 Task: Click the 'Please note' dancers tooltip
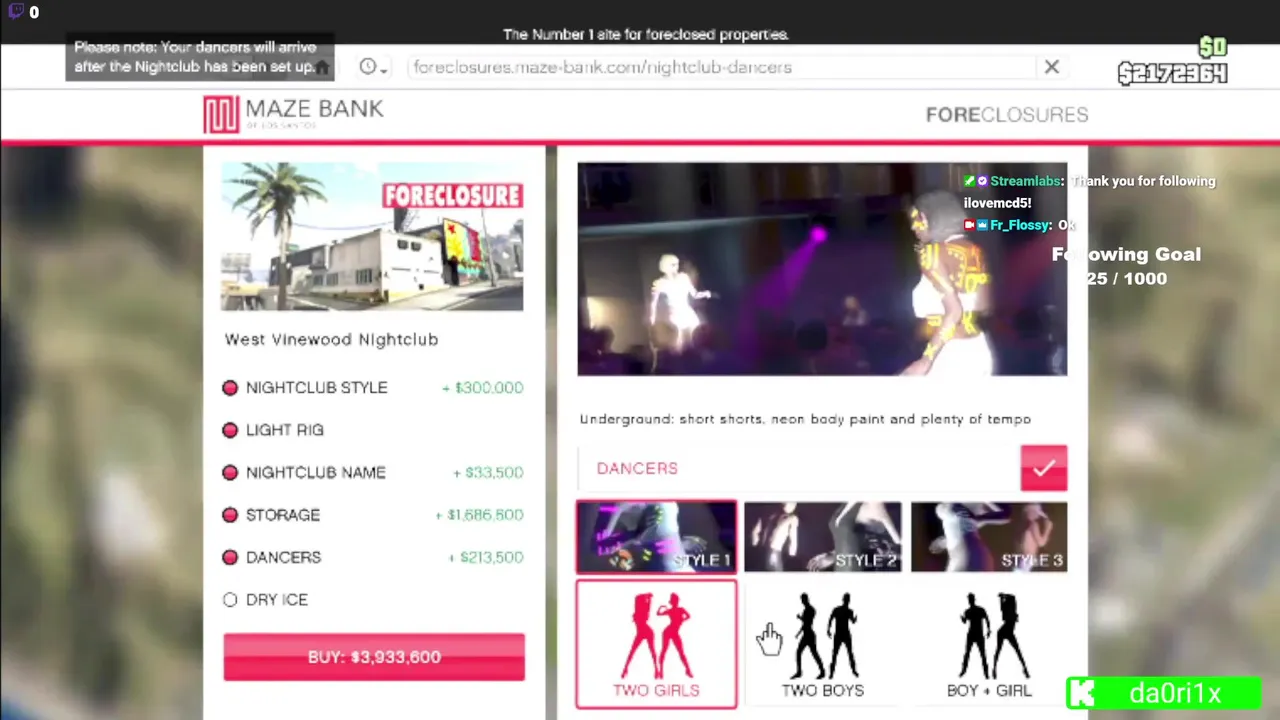tap(199, 57)
